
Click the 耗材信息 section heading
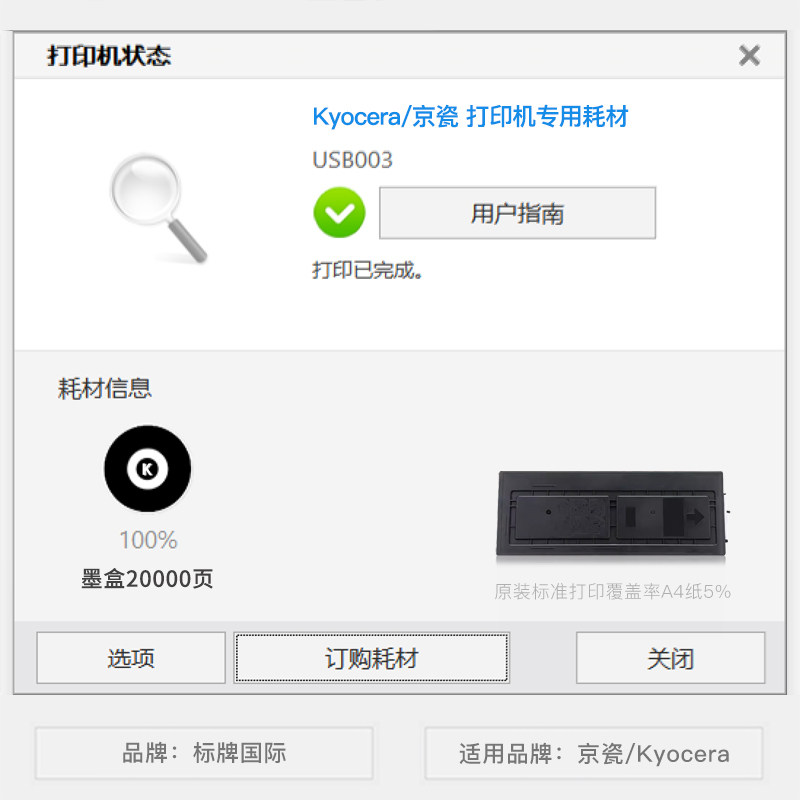click(105, 388)
